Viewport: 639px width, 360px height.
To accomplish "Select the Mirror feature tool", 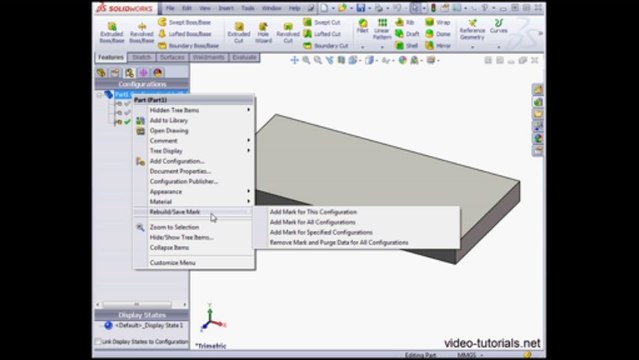I will (x=438, y=46).
